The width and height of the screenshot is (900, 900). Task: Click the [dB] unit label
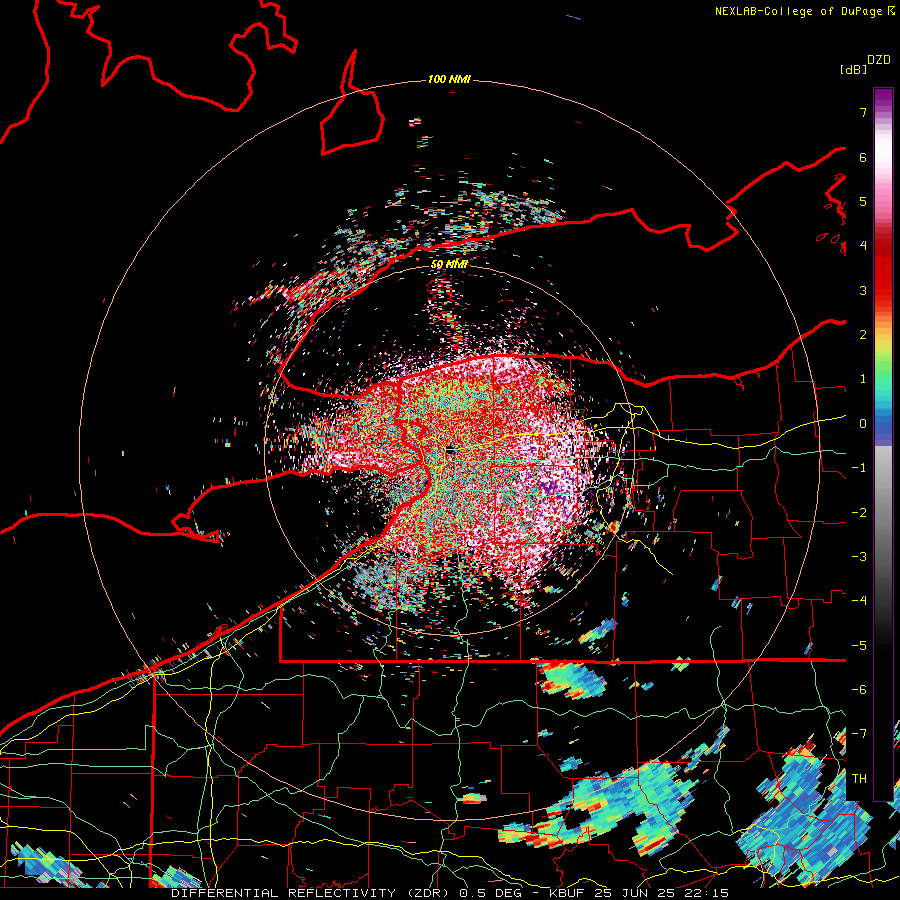[x=853, y=70]
